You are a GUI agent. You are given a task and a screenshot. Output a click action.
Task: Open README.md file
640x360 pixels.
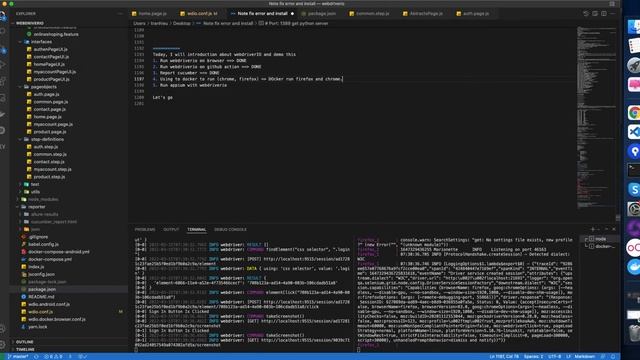pos(41,297)
